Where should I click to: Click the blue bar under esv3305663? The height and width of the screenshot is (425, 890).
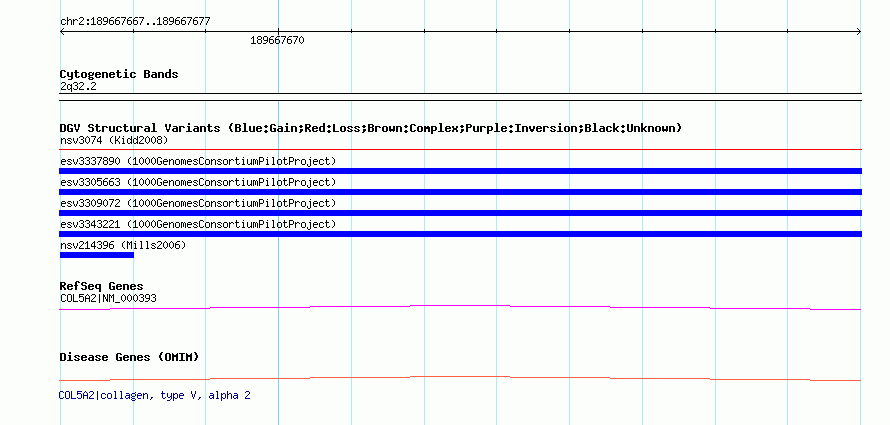point(460,192)
